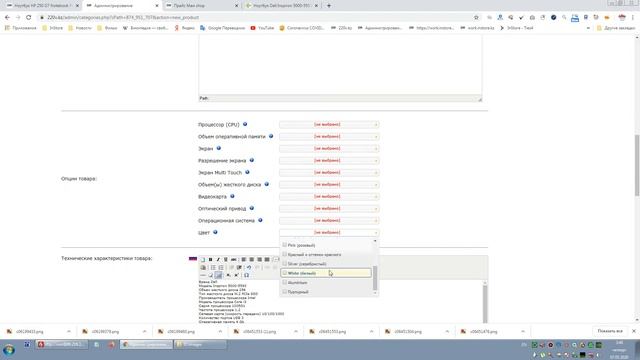Open the Экран dropdown
The height and width of the screenshot is (360, 640).
(x=329, y=149)
